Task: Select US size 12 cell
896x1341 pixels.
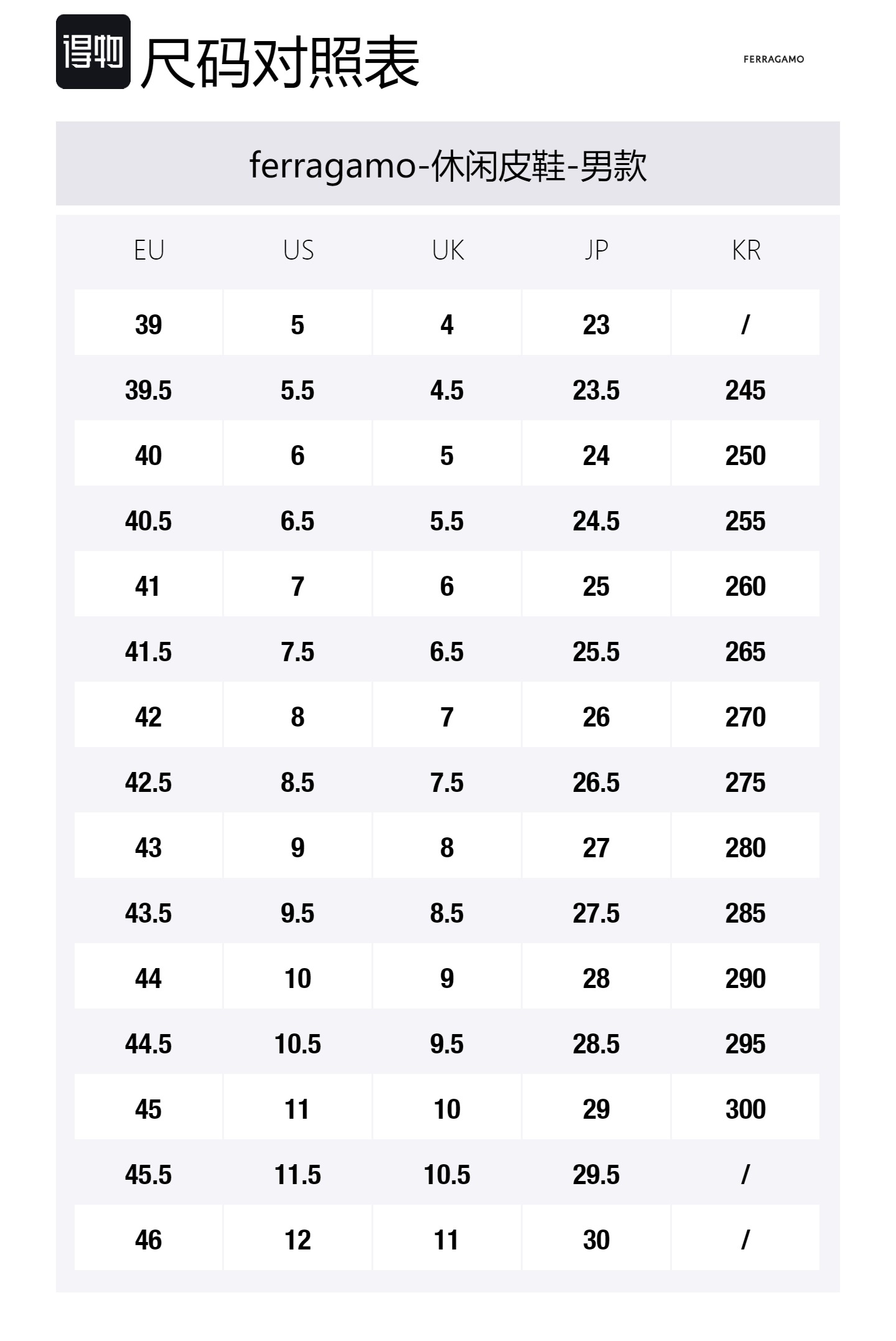Action: tap(298, 1240)
